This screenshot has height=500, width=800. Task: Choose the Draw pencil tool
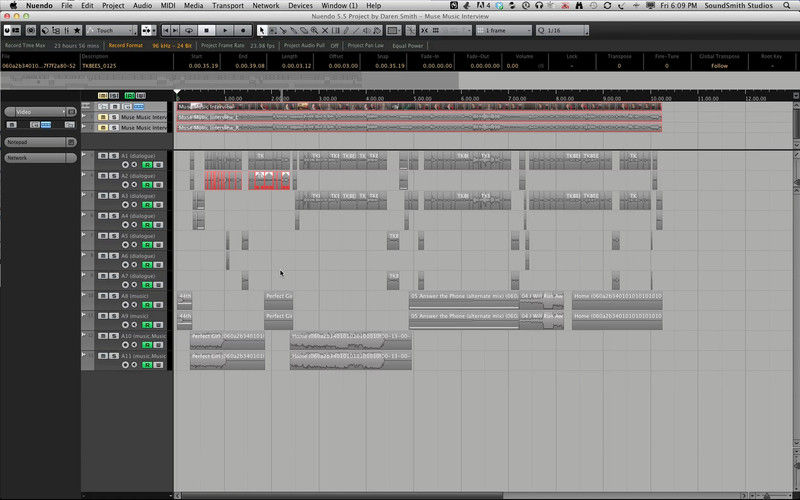point(346,31)
